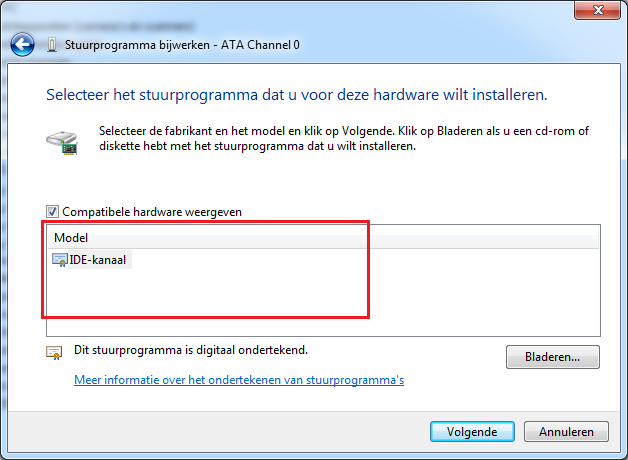Viewport: 628px width, 460px height.
Task: Cancel with the Annuleren button
Action: coord(566,432)
